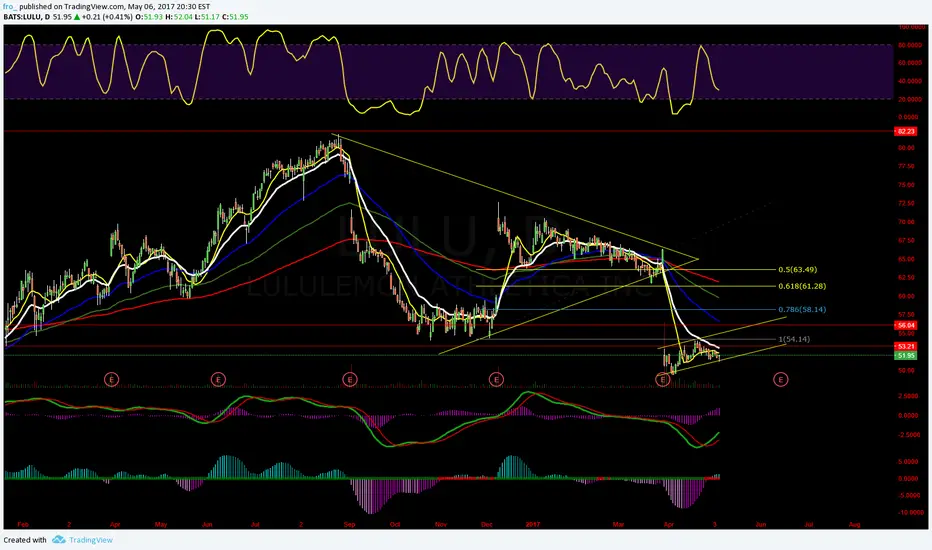Click the '57.50' price axis value
The image size is (932, 550).
tap(906, 315)
